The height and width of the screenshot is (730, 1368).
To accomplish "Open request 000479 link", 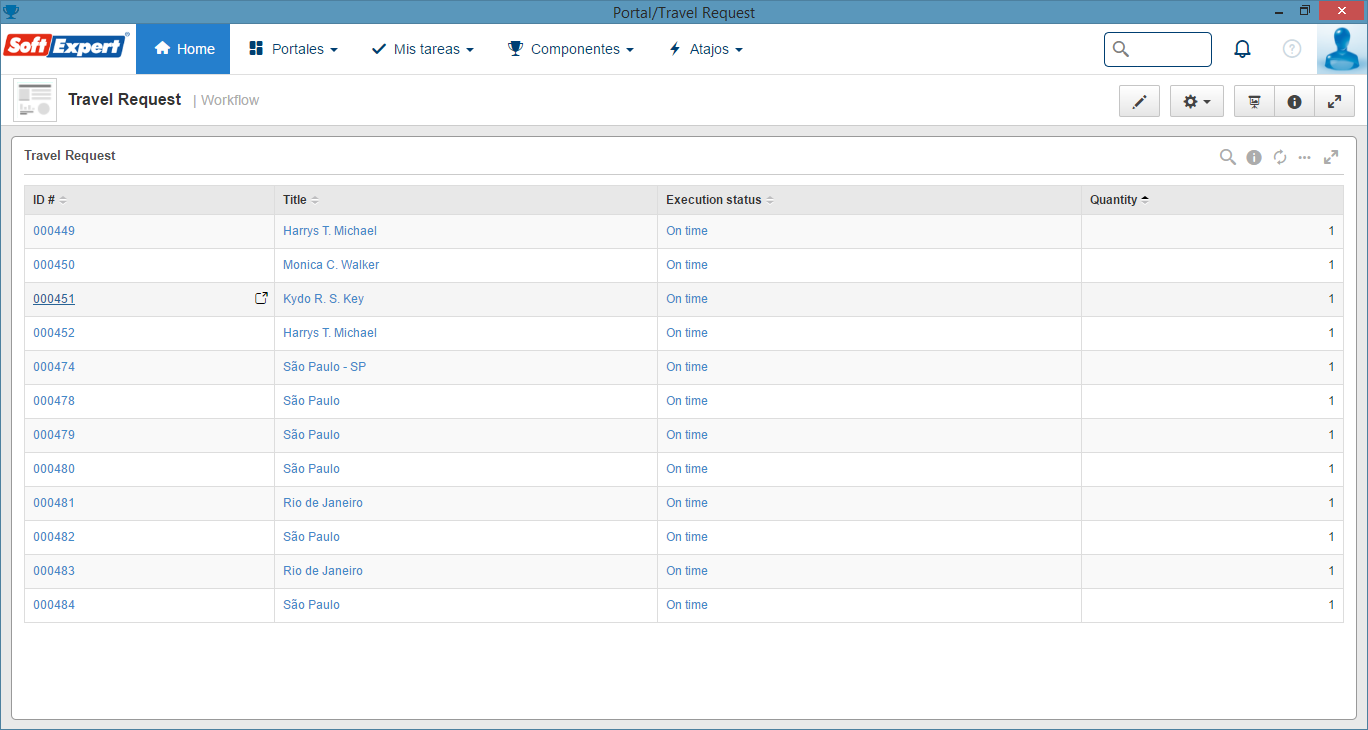I will click(54, 435).
